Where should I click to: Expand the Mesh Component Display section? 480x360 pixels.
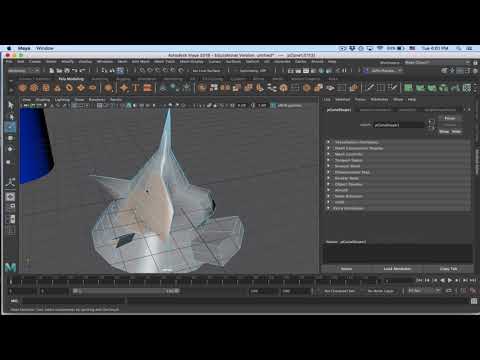click(399, 148)
